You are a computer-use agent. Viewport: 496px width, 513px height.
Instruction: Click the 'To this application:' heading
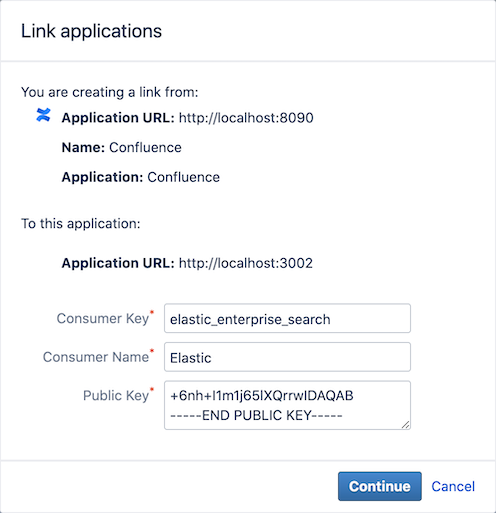pyautogui.click(x=81, y=223)
